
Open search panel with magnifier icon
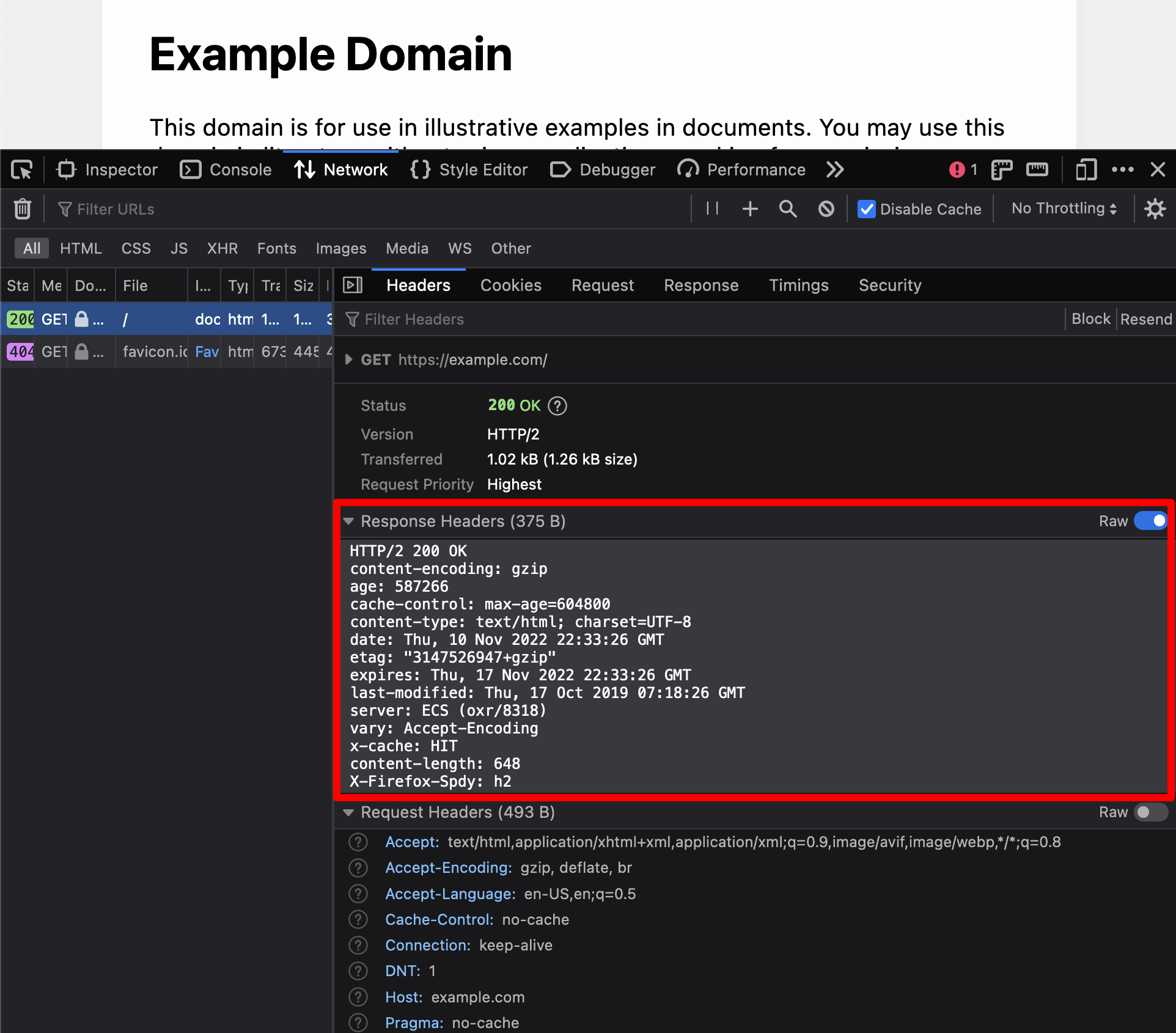coord(788,209)
